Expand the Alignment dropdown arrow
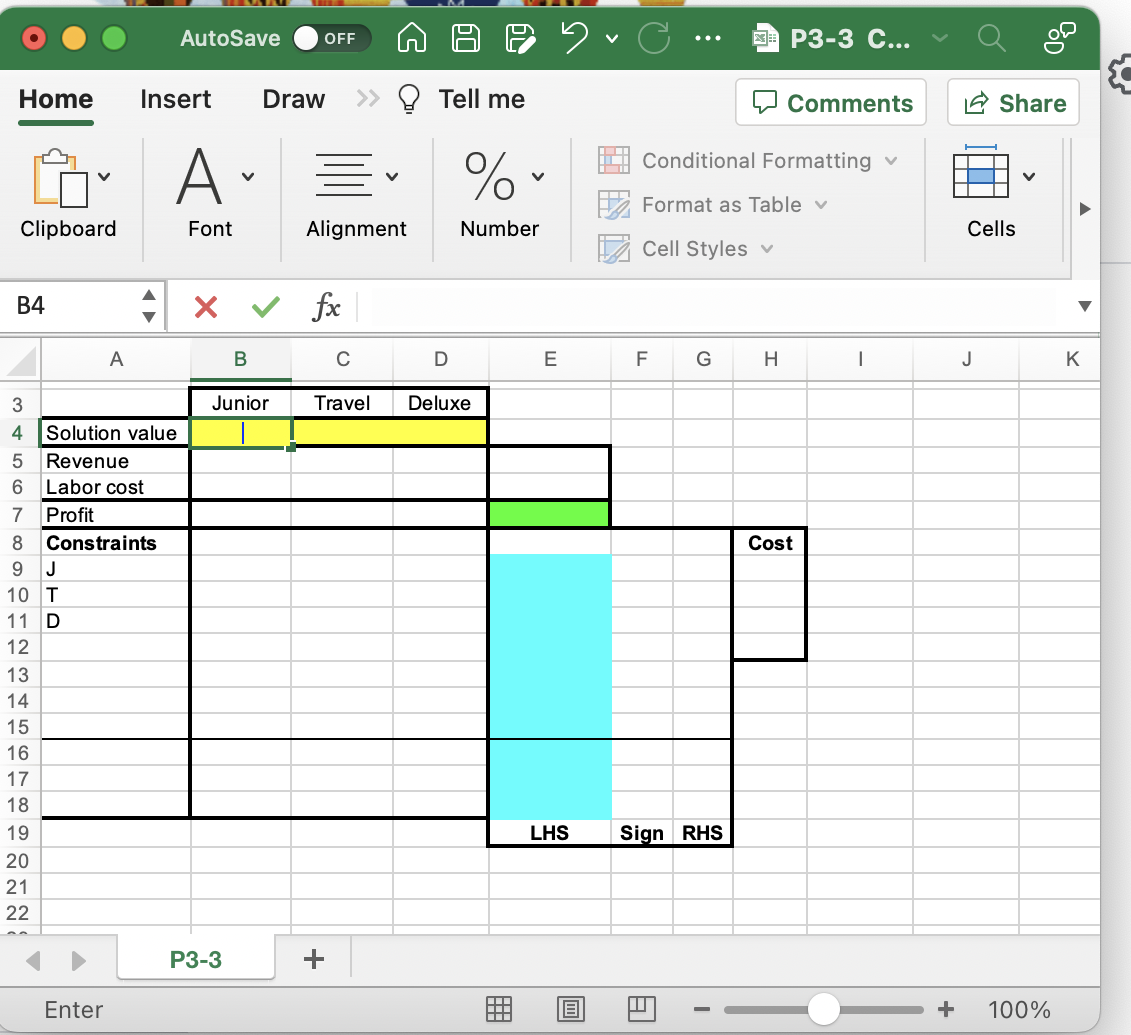The width and height of the screenshot is (1131, 1035). pos(392,177)
